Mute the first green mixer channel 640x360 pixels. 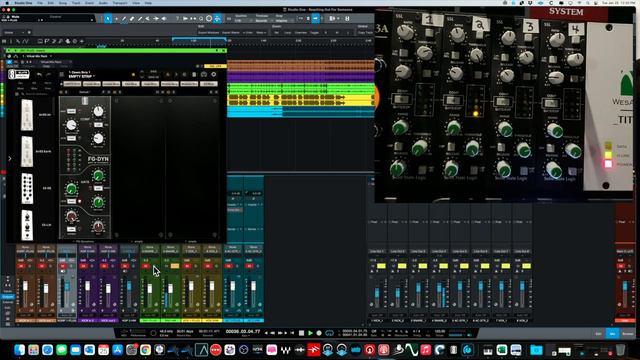tap(146, 266)
